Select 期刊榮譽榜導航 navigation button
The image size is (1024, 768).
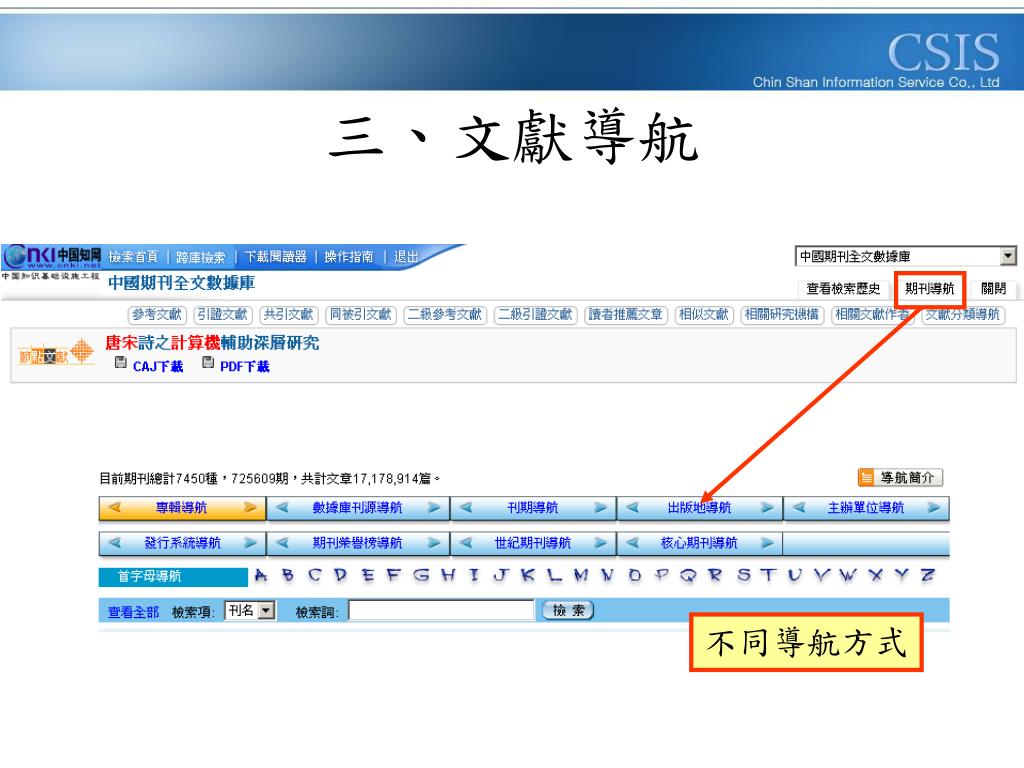point(357,543)
